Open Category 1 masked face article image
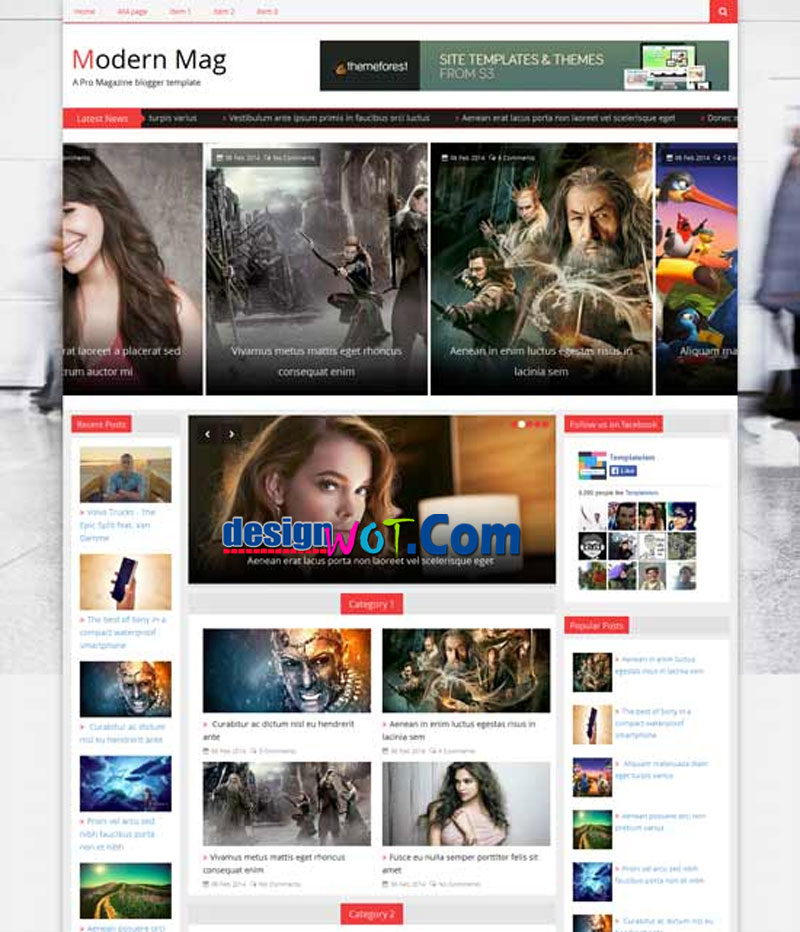 coord(286,670)
